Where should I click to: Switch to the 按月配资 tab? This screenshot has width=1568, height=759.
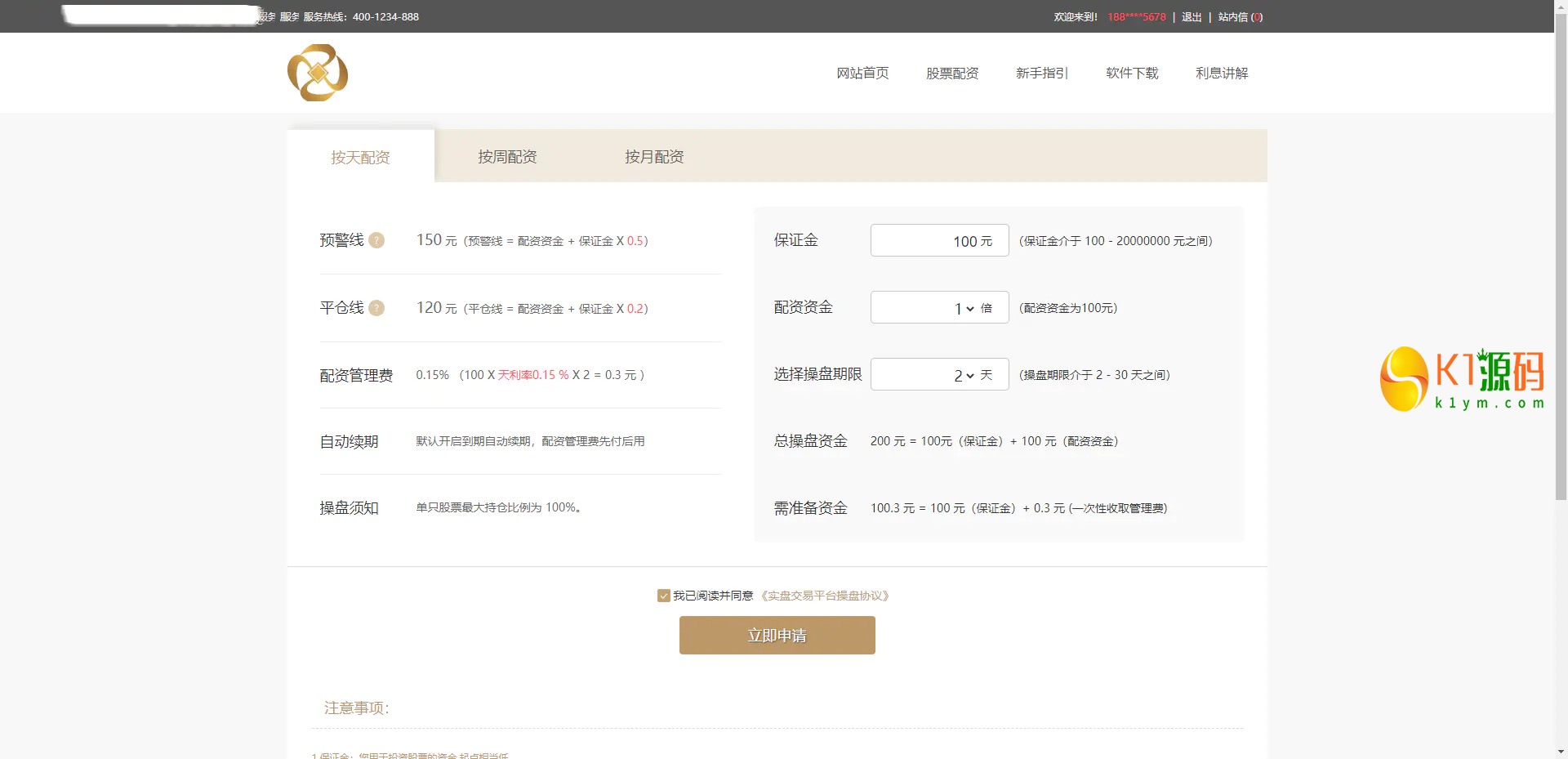click(x=654, y=156)
